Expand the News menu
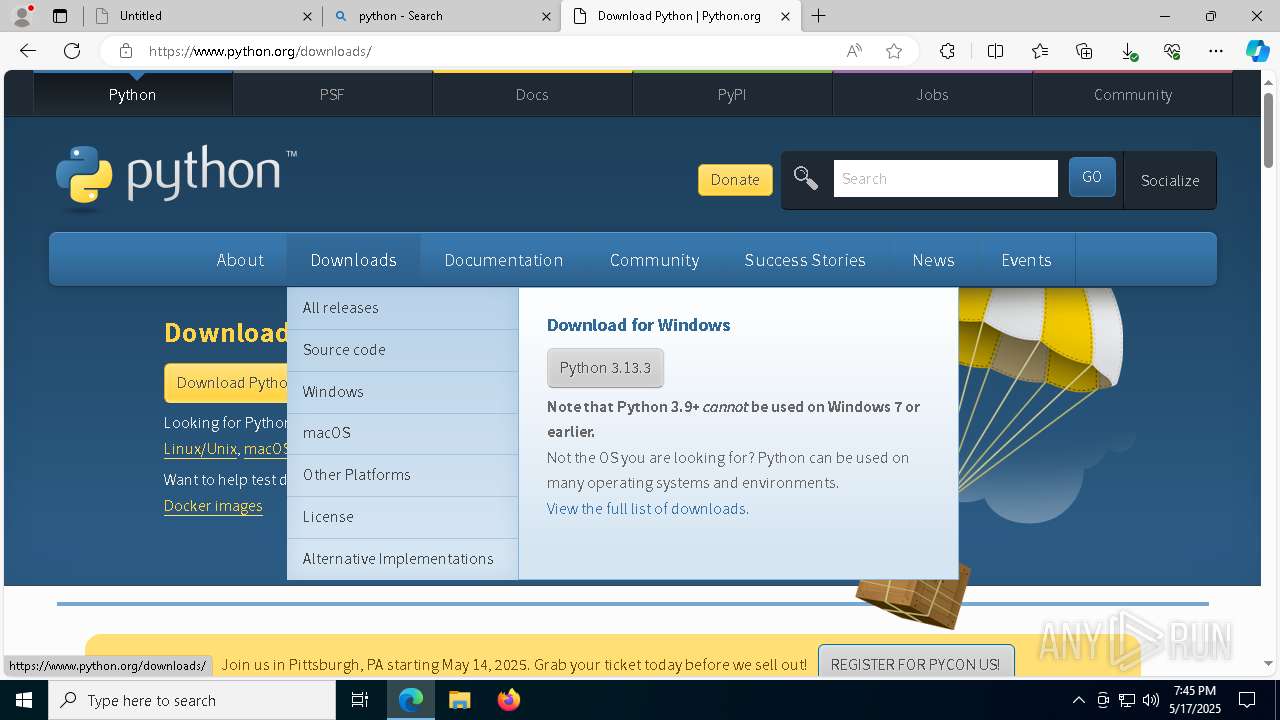Screen dimensions: 1280x720 tap(933, 260)
